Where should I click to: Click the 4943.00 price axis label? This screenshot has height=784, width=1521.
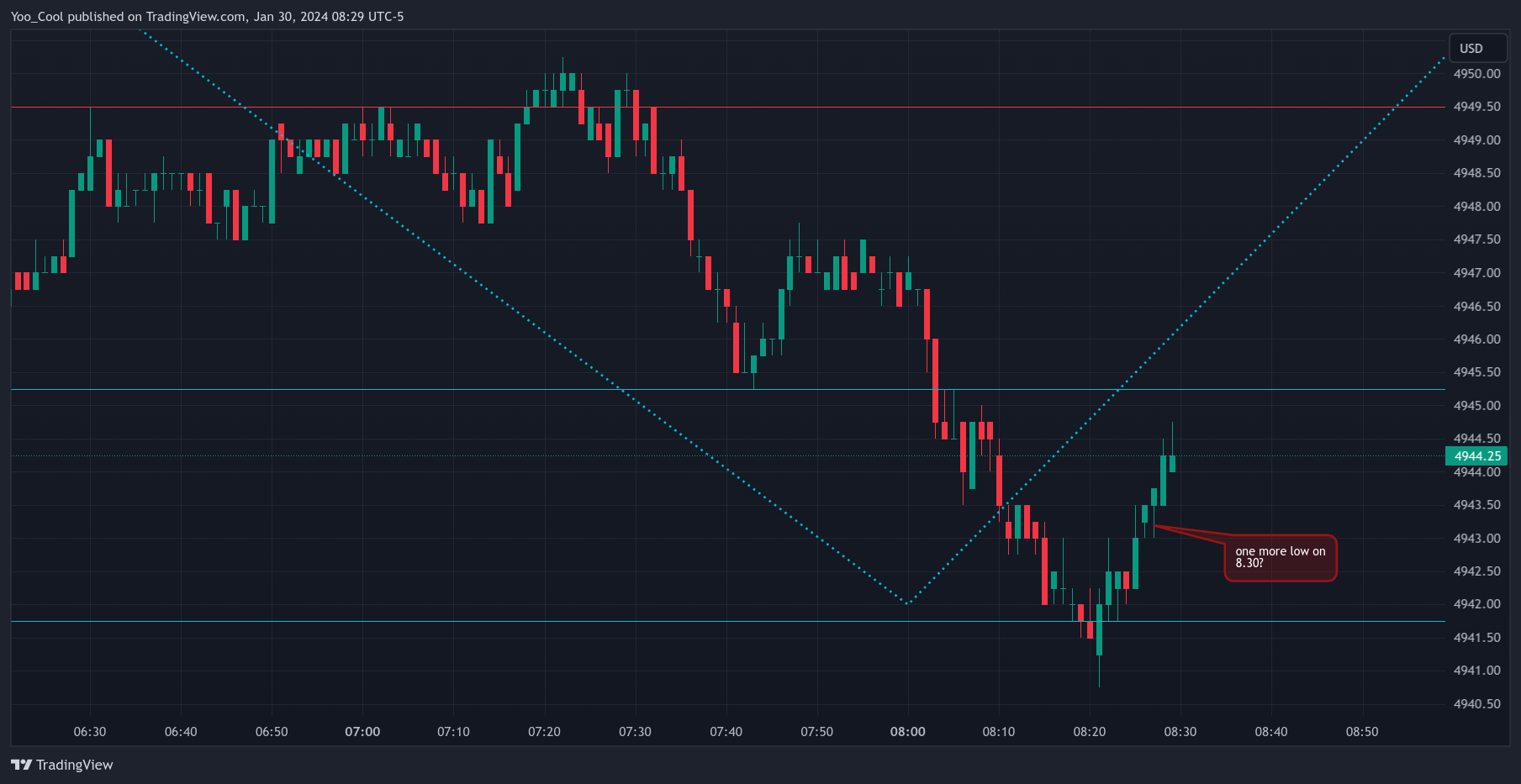1477,539
